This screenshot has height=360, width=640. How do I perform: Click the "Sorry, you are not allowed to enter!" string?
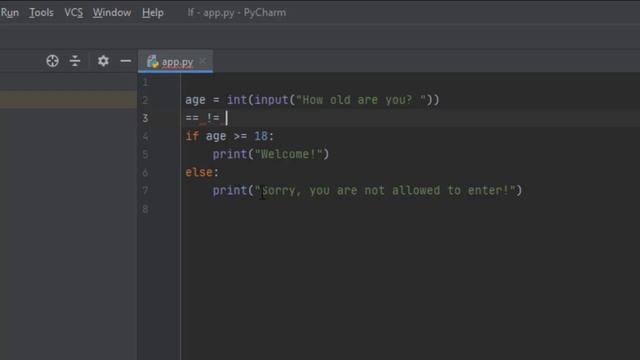pyautogui.click(x=385, y=191)
